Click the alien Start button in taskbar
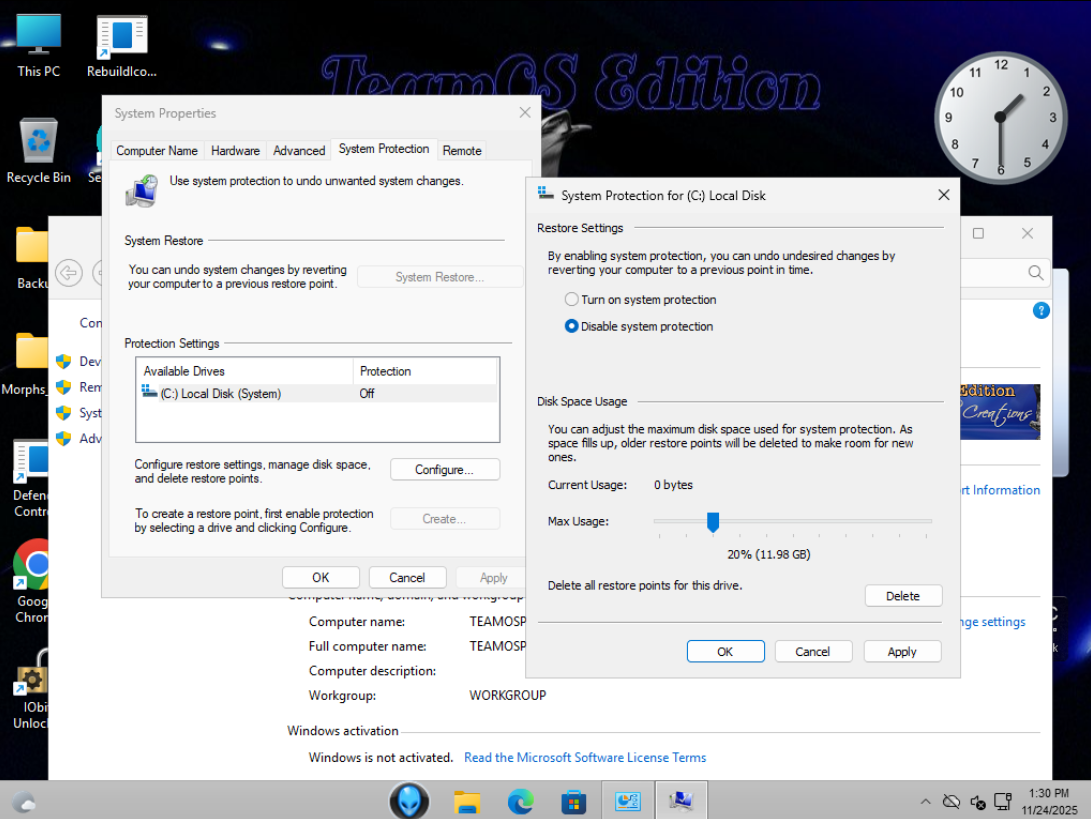Viewport: 1091px width, 819px height. [x=409, y=800]
